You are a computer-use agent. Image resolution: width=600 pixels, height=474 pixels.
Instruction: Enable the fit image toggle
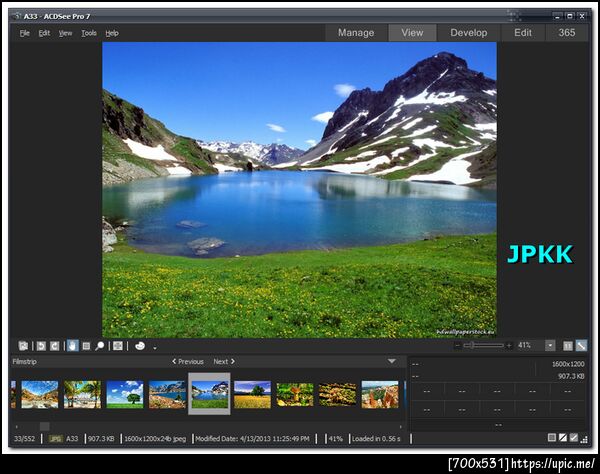click(581, 346)
